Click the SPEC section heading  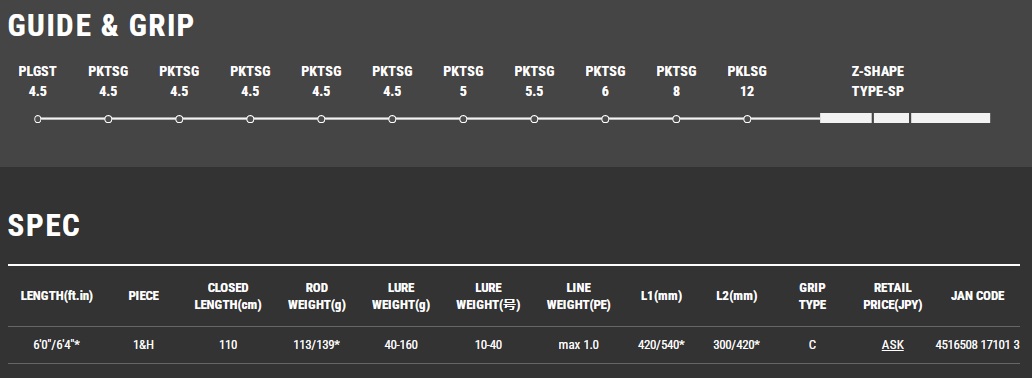[43, 225]
